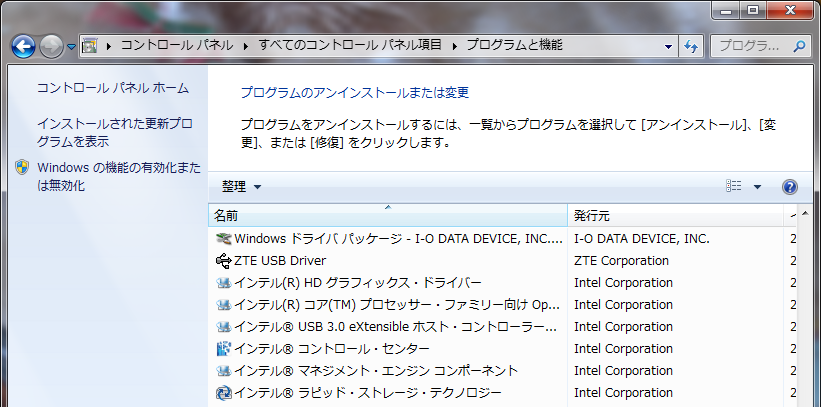Click icon of インテル® マネジメント・エンジン row
821x407 pixels.
[223, 371]
